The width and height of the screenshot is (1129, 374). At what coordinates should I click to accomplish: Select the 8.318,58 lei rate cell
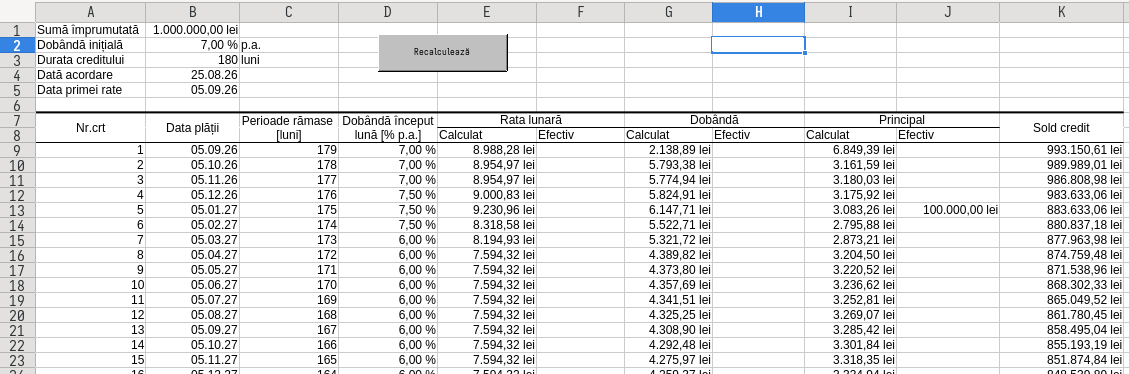(487, 225)
